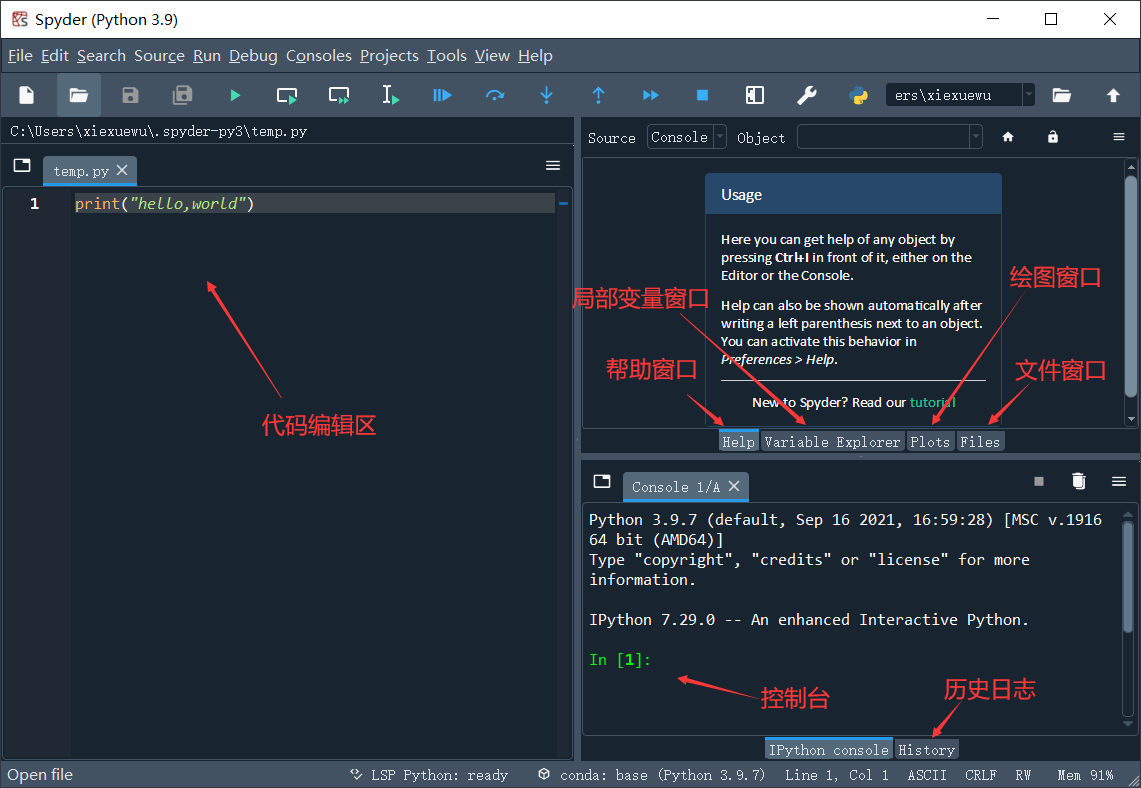1141x788 pixels.
Task: Toggle the Help pane lock icon
Action: click(x=1053, y=137)
